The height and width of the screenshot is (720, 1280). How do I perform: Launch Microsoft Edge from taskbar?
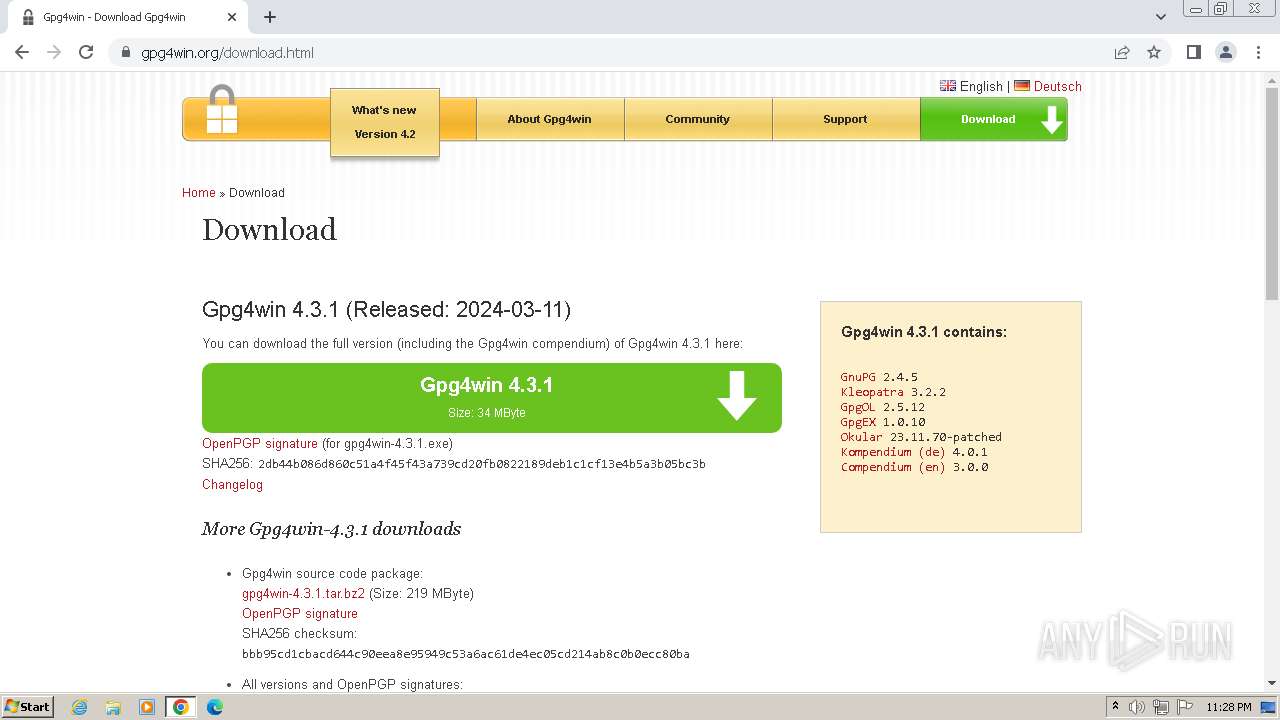tap(214, 707)
